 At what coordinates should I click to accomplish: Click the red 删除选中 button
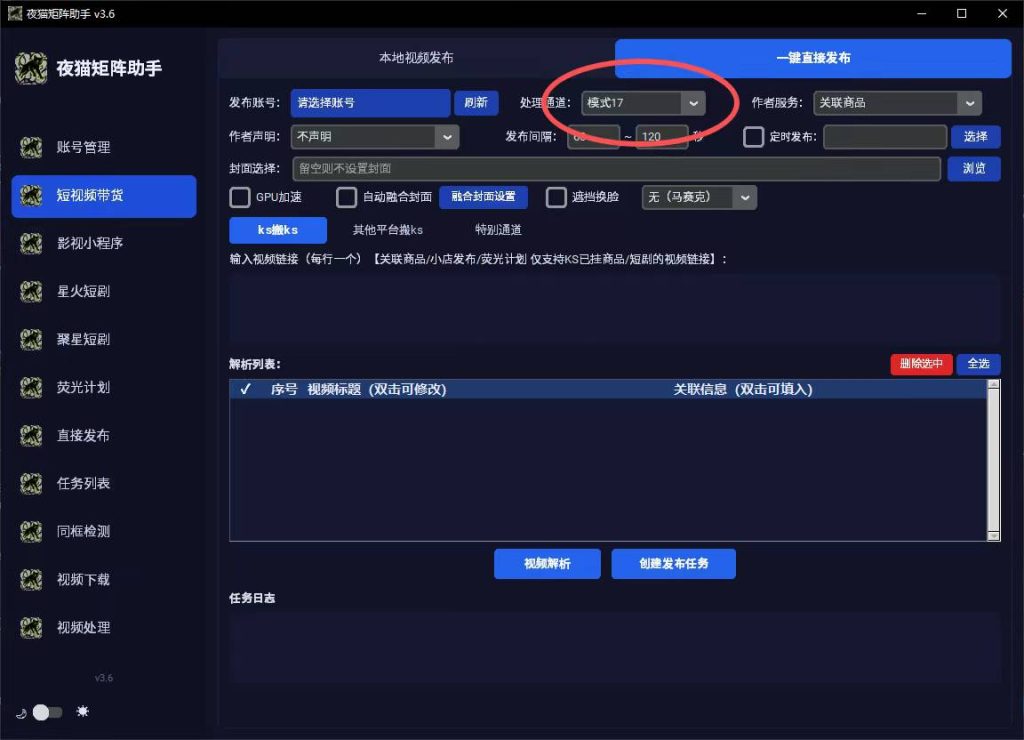click(x=921, y=364)
